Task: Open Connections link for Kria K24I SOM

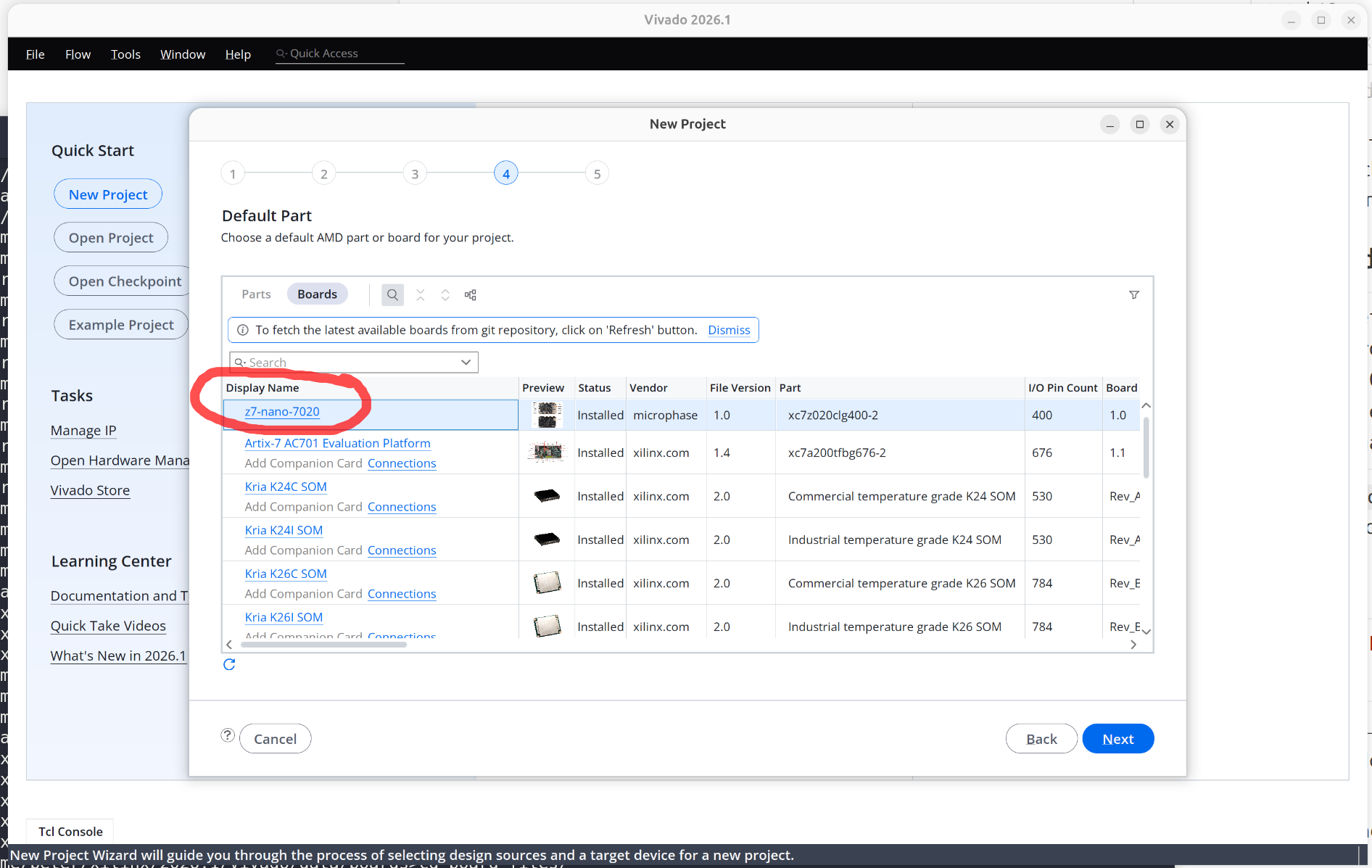Action: click(x=402, y=550)
